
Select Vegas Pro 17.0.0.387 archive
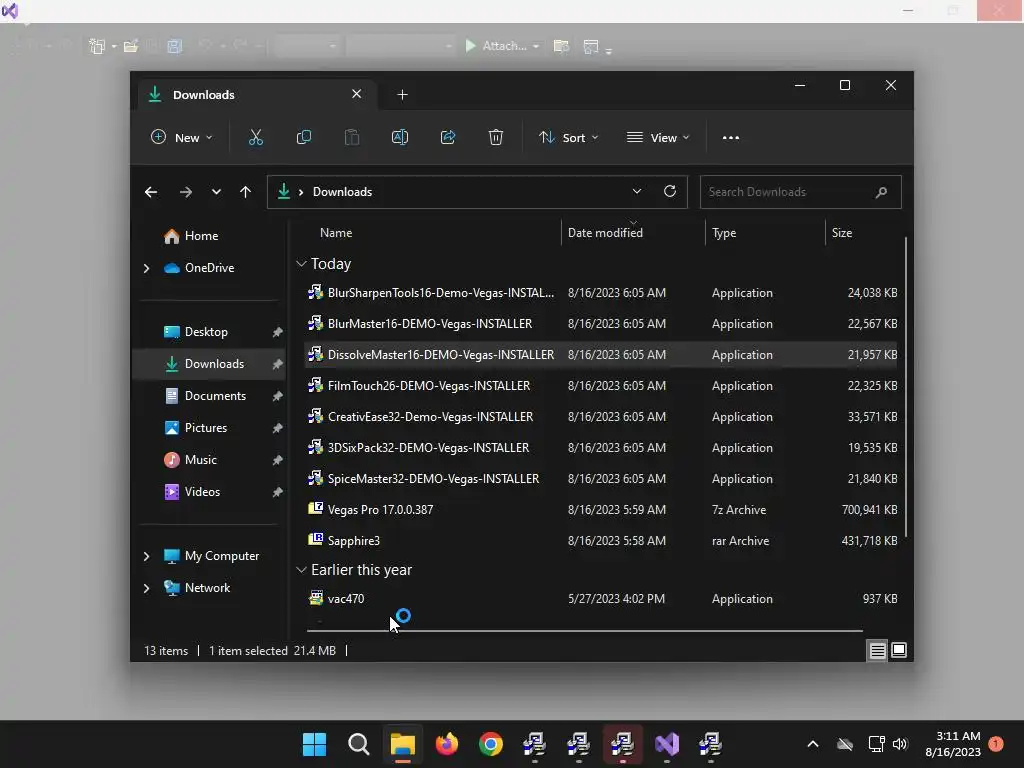[601, 510]
